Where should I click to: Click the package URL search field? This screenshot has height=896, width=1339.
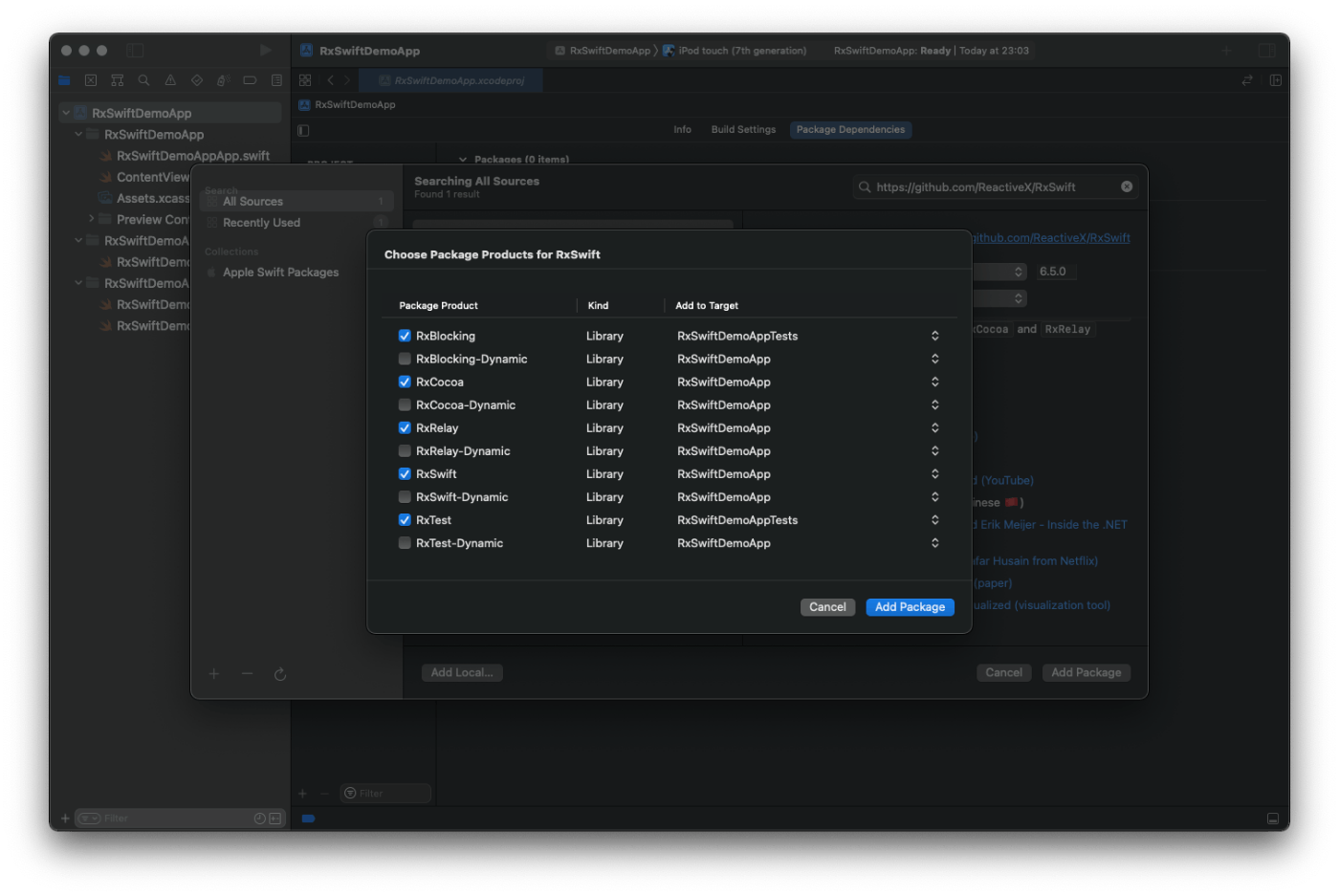995,187
